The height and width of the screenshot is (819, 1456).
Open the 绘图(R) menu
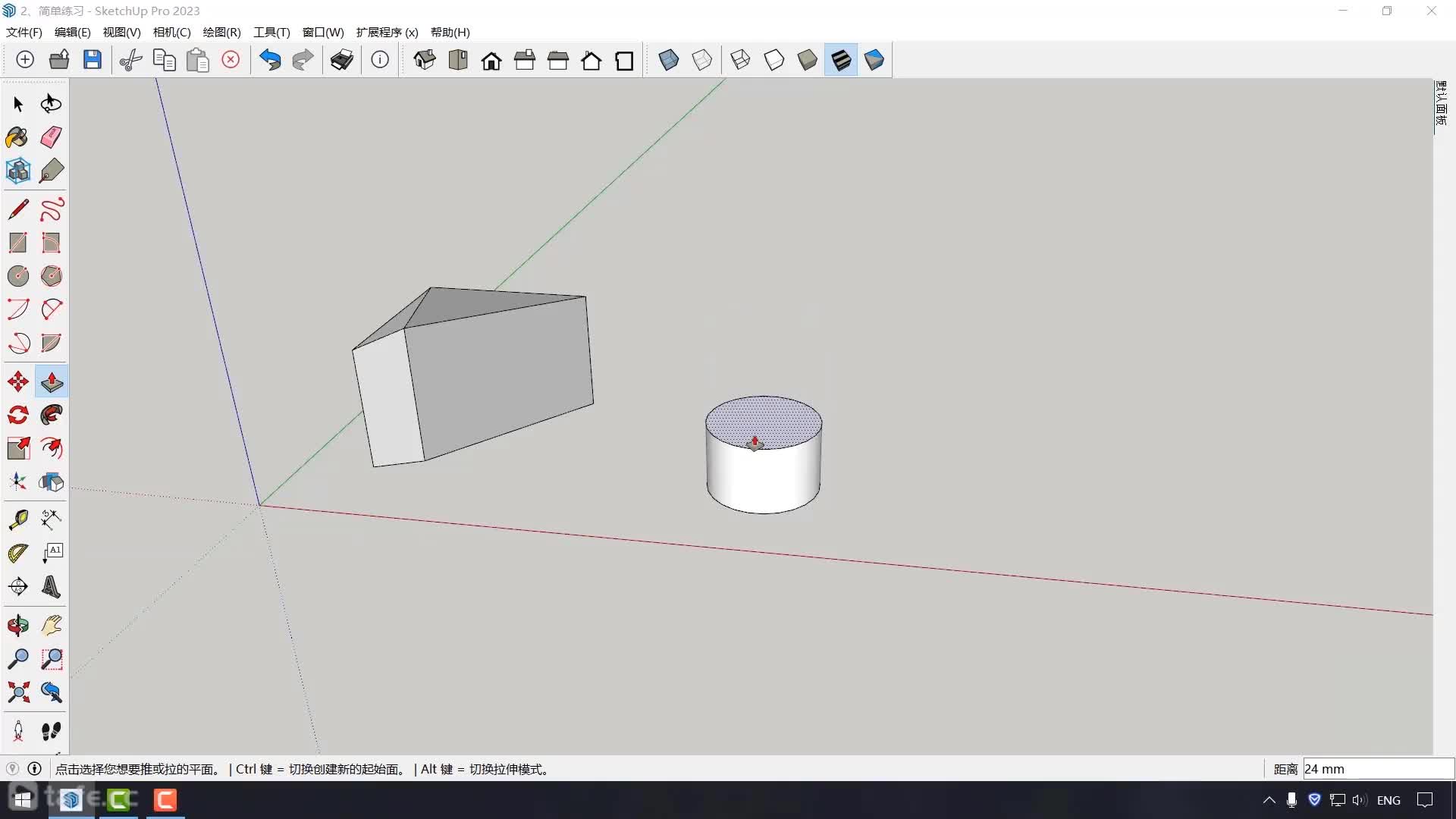tap(222, 32)
